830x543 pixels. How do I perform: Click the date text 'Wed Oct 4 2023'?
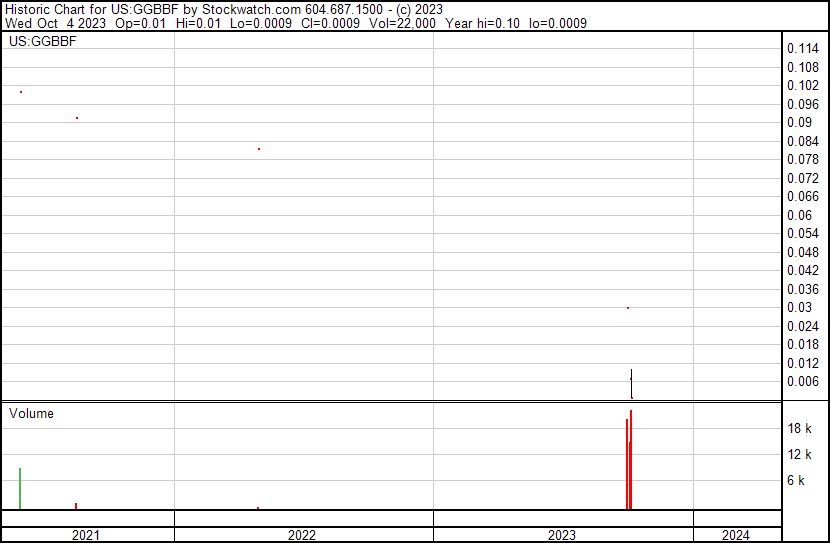point(56,23)
